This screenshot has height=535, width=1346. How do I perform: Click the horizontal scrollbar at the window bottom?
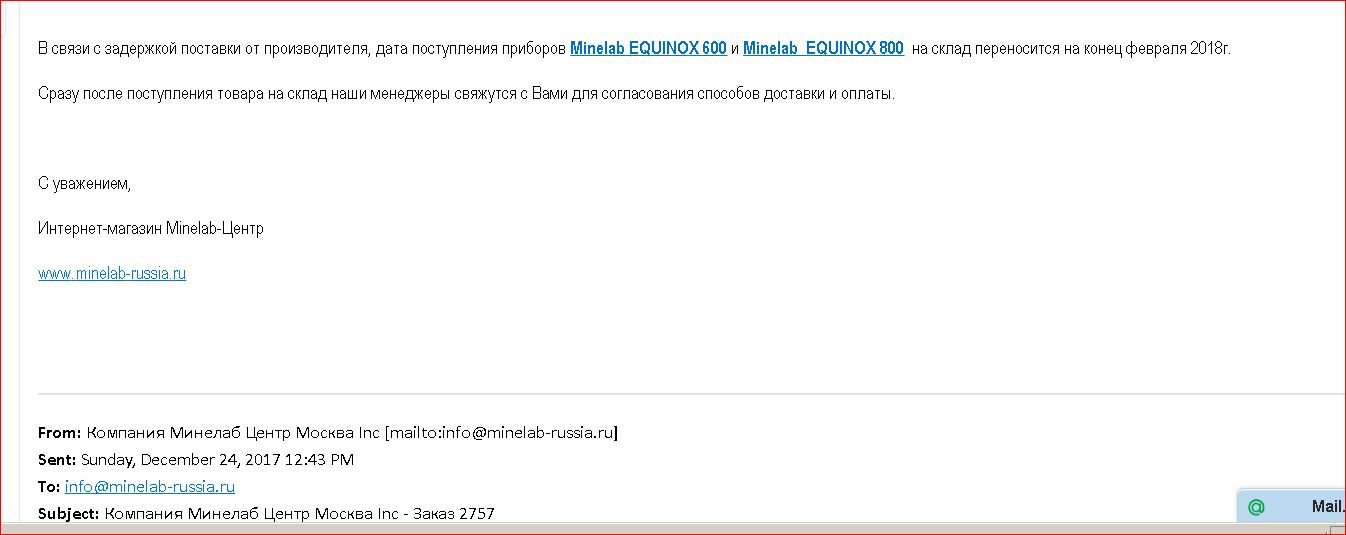click(600, 527)
